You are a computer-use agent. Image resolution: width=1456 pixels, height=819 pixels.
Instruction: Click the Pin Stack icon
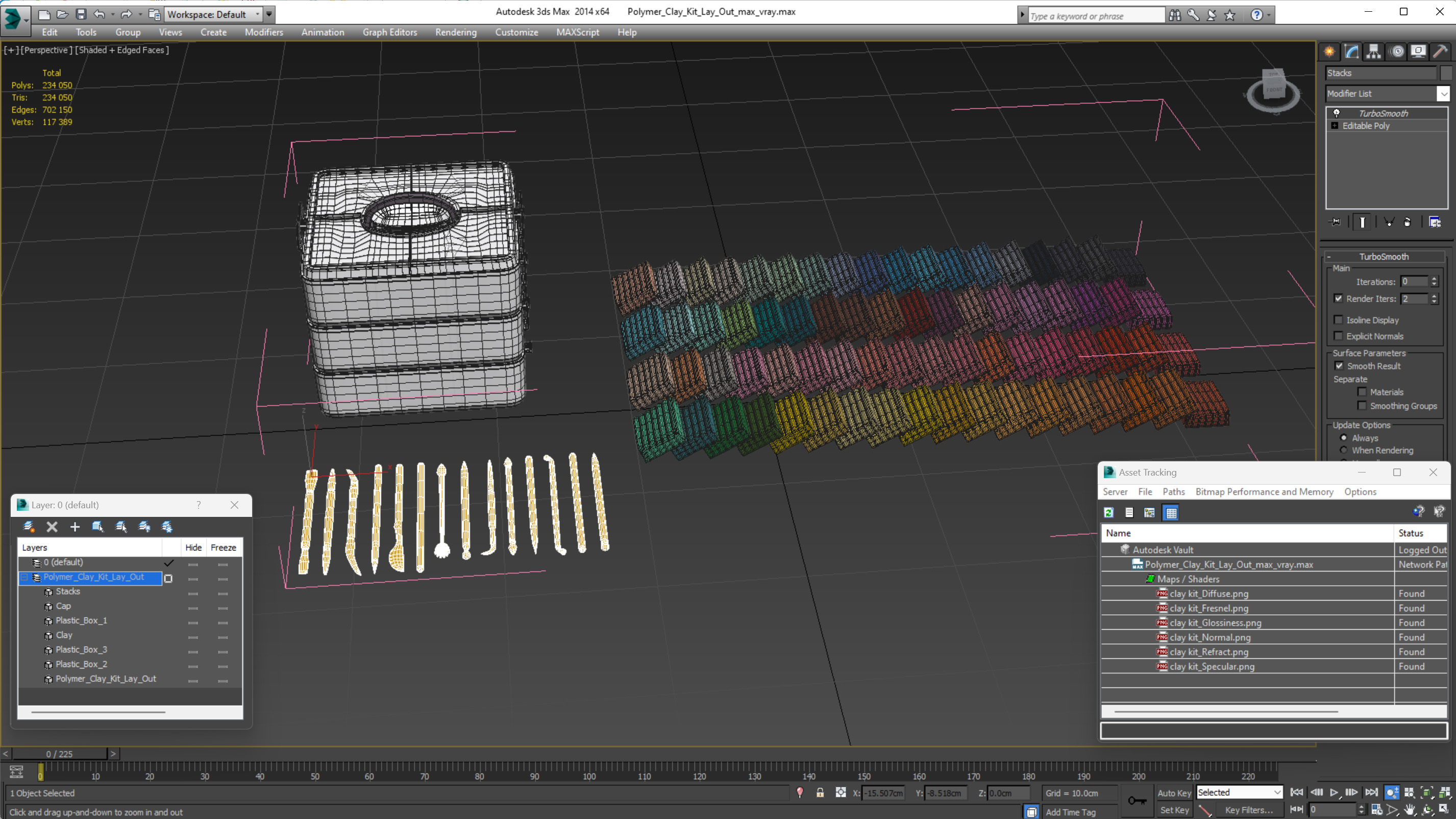coord(1335,221)
